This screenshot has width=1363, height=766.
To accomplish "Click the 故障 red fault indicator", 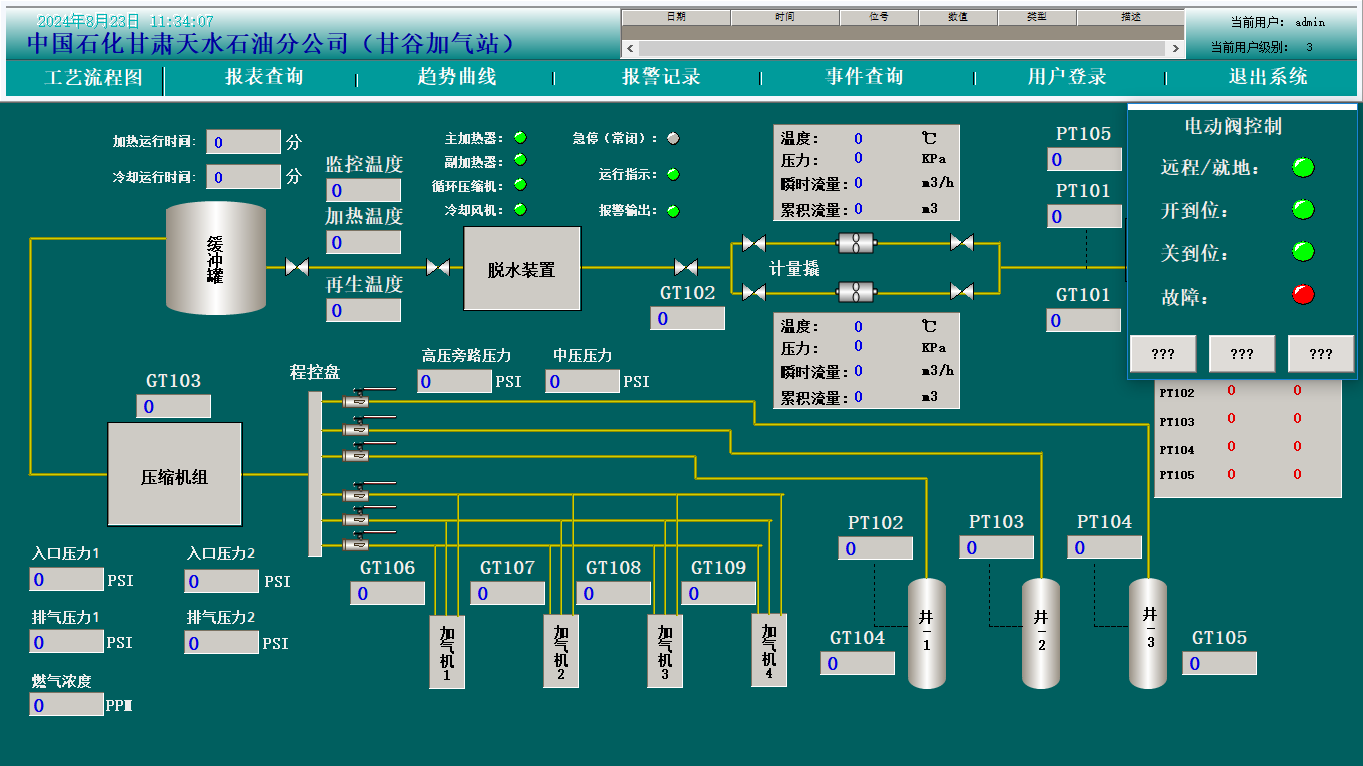I will 1302,294.
